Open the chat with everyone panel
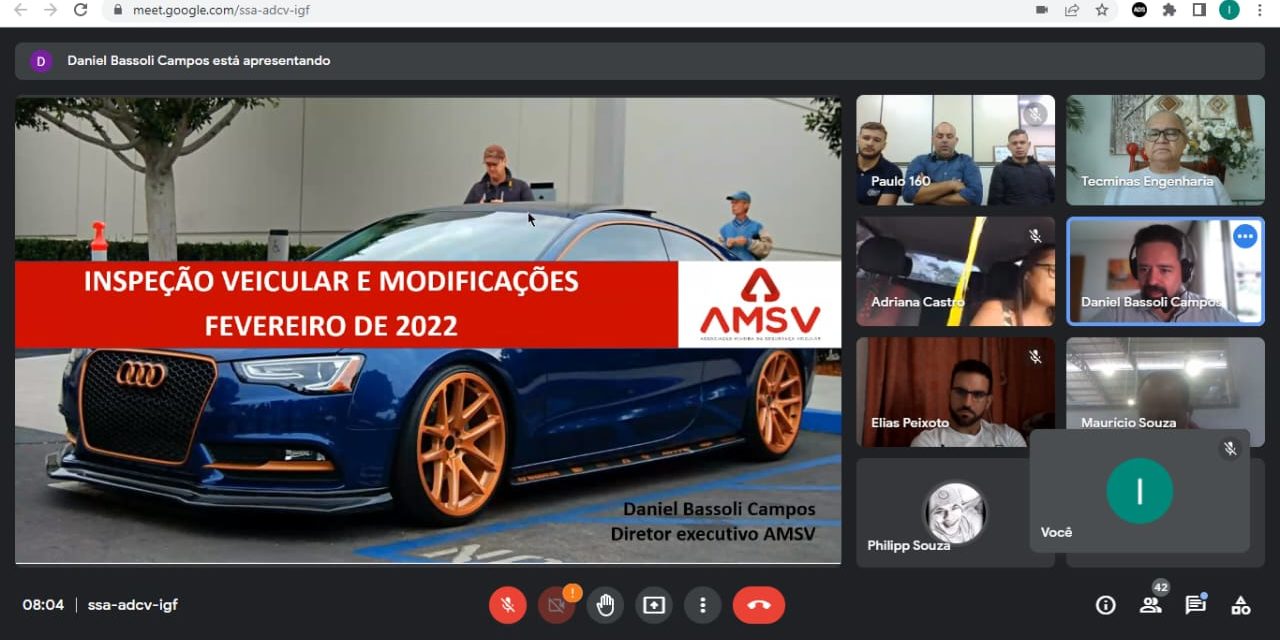The height and width of the screenshot is (640, 1280). tap(1195, 605)
